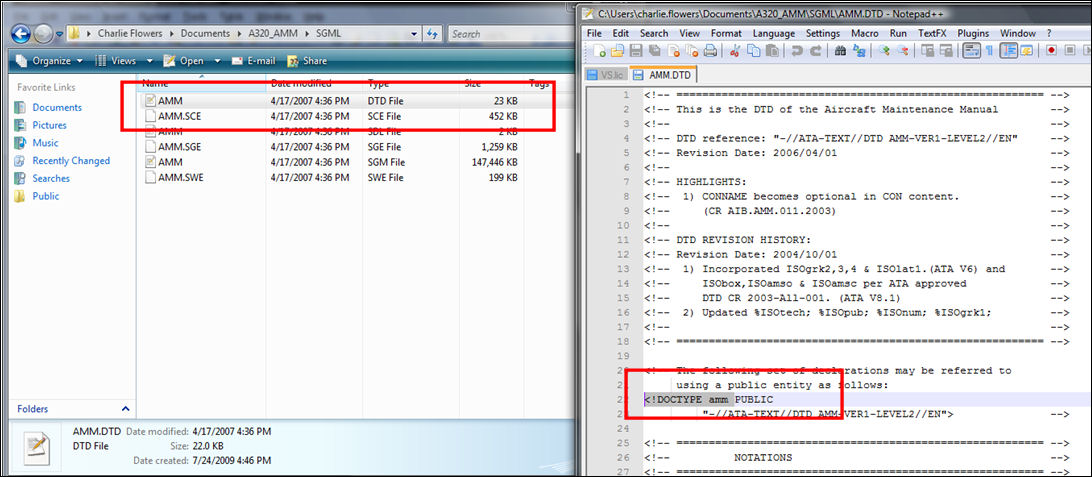Open the Explorer address bar history dropdown

[x=414, y=33]
